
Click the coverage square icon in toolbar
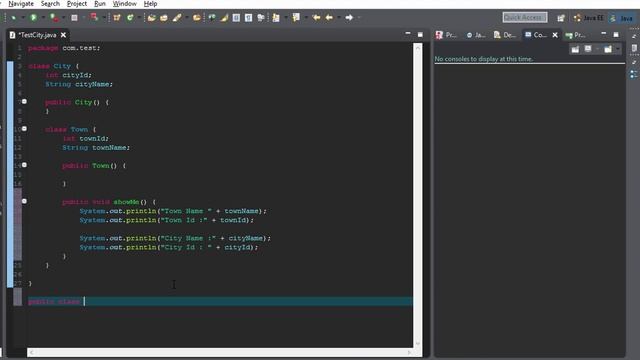[x=74, y=18]
